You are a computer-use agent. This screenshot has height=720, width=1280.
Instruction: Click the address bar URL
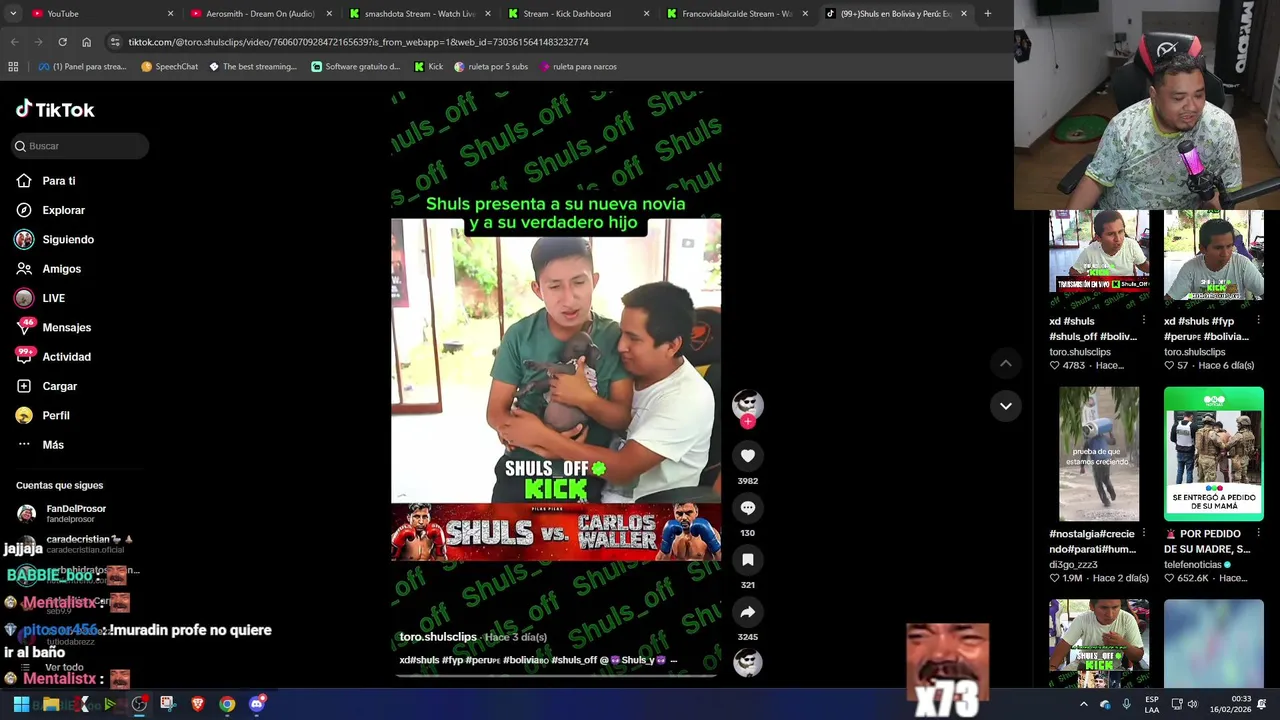(x=358, y=42)
